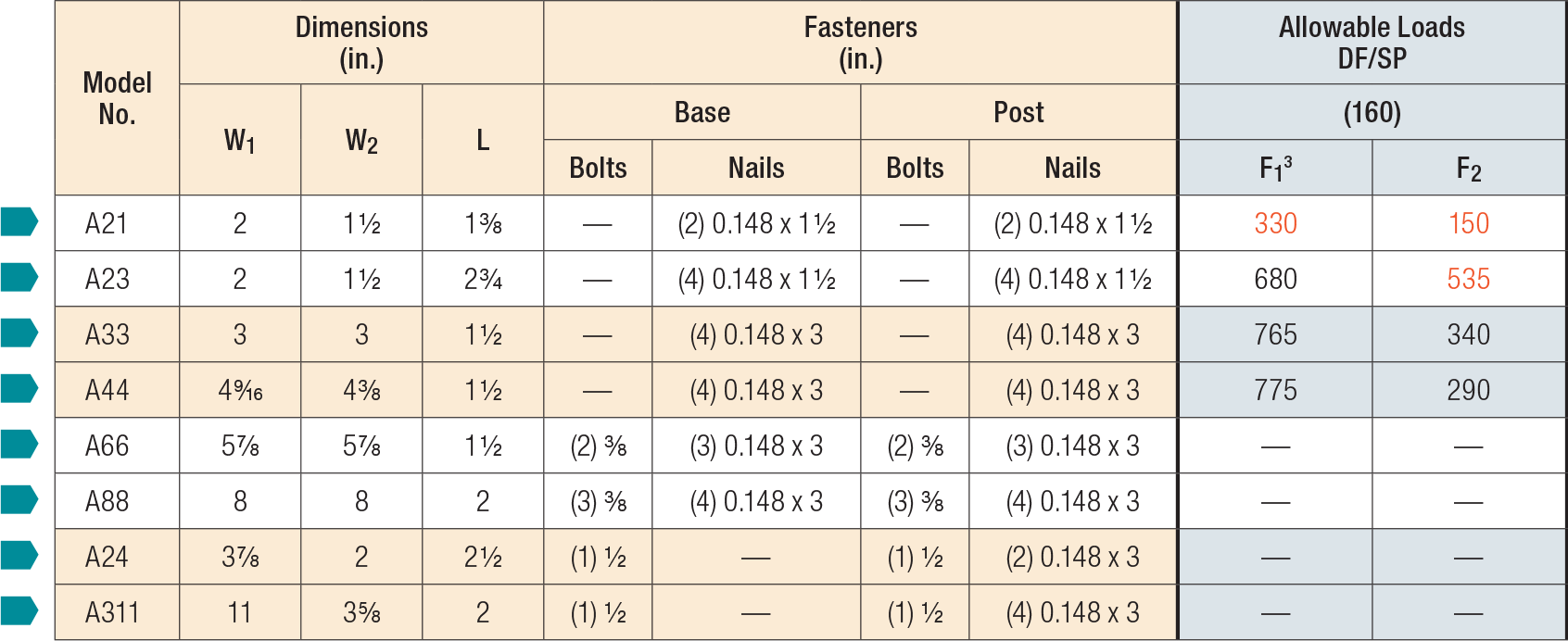Click the teal arrow marker beside A33
This screenshot has width=1568, height=641.
click(19, 333)
